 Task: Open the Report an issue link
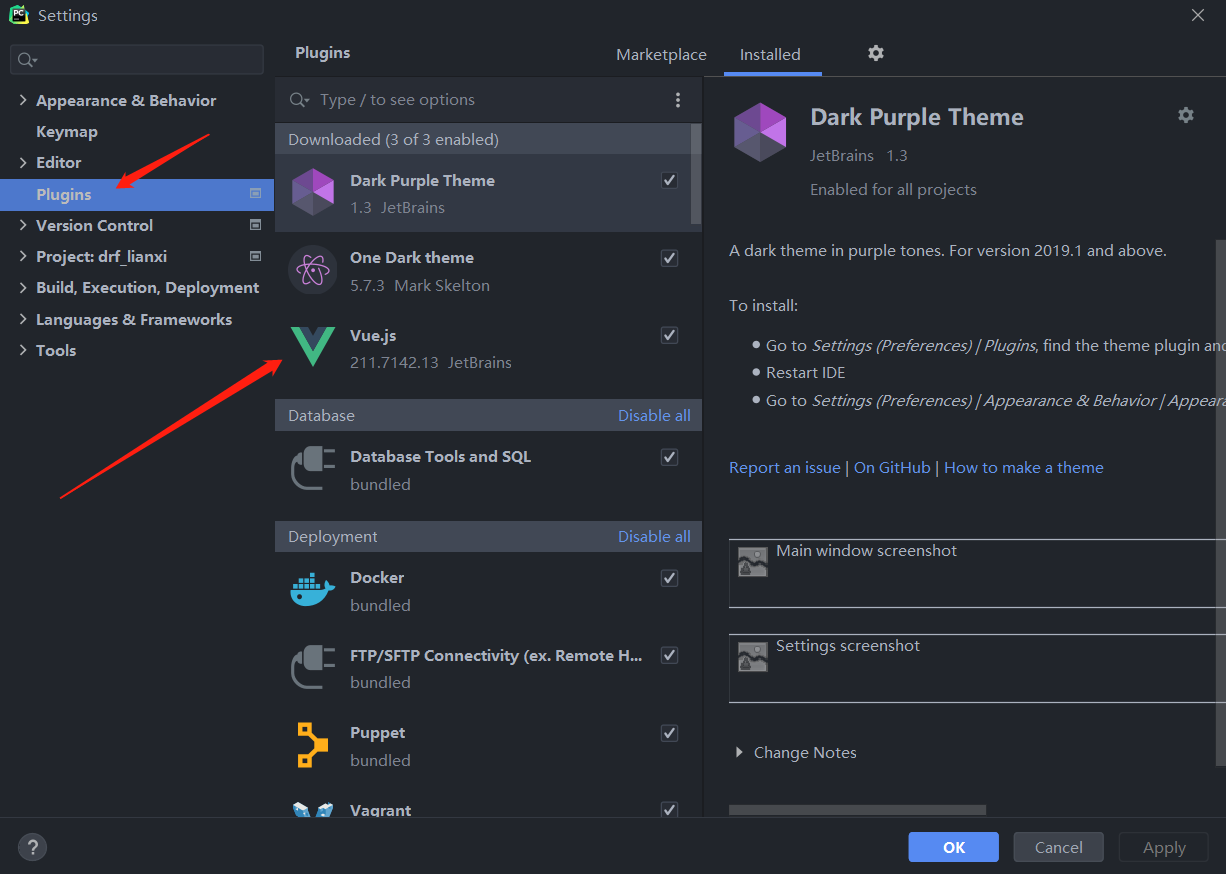tap(785, 467)
